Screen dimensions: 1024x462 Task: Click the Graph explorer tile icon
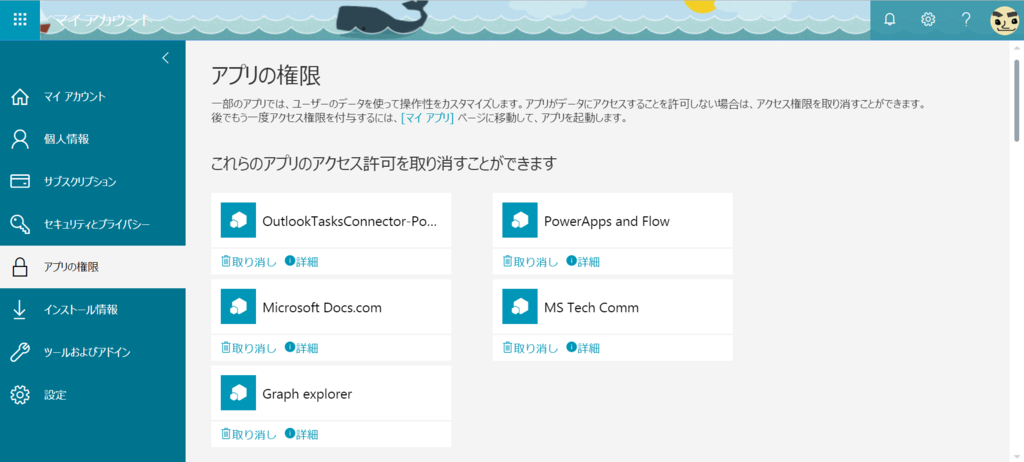238,393
